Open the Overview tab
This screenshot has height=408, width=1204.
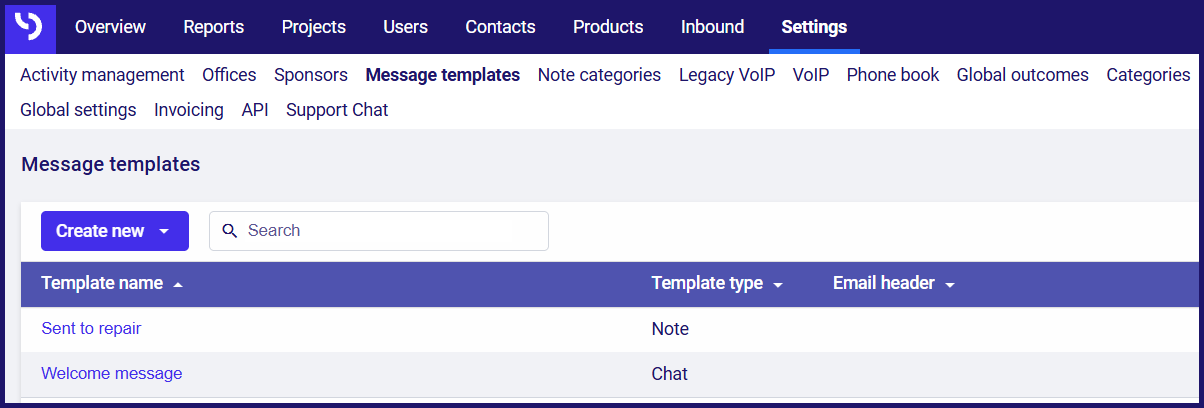[110, 27]
